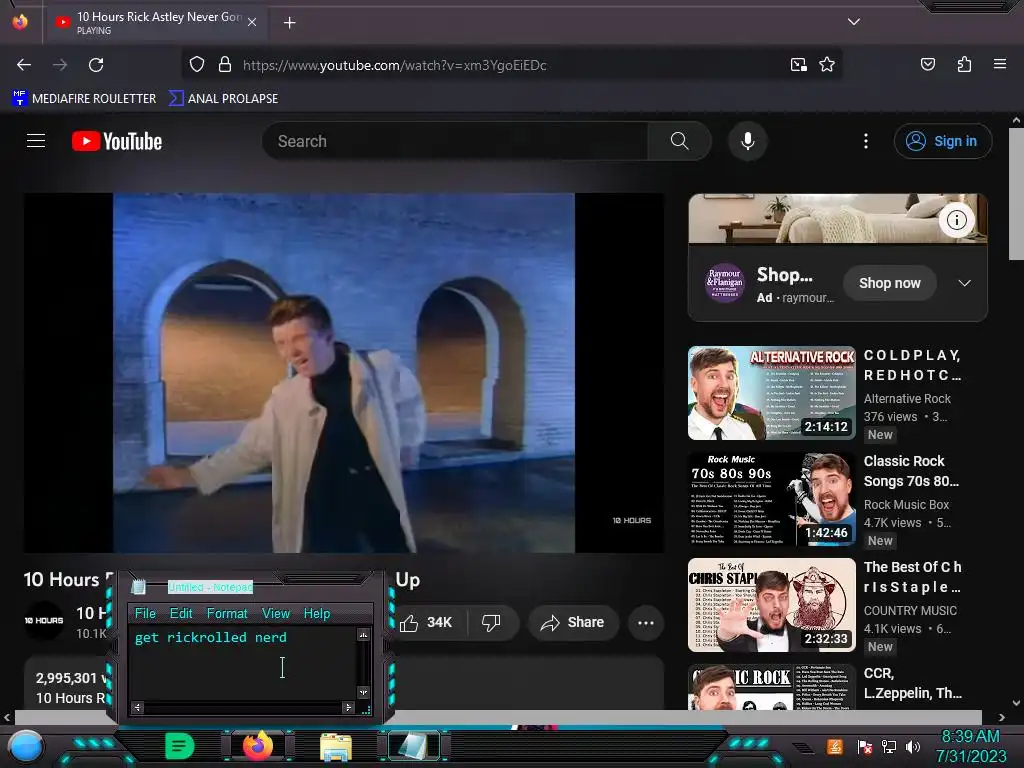Viewport: 1024px width, 768px height.
Task: Open the Alternative Rock 2:14:12 thumbnail
Action: 771,393
